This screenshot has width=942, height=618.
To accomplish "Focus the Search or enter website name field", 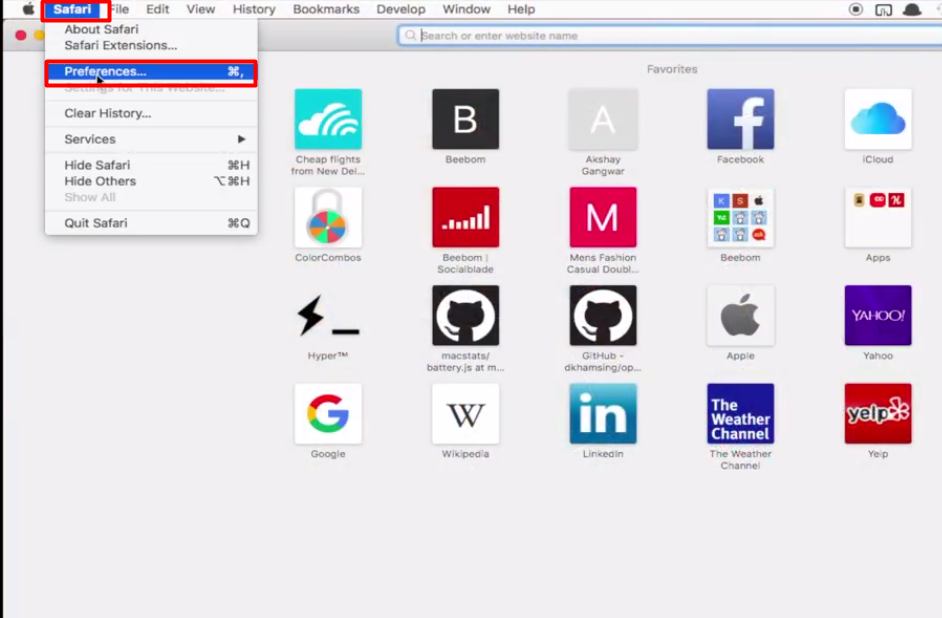I will pos(670,35).
